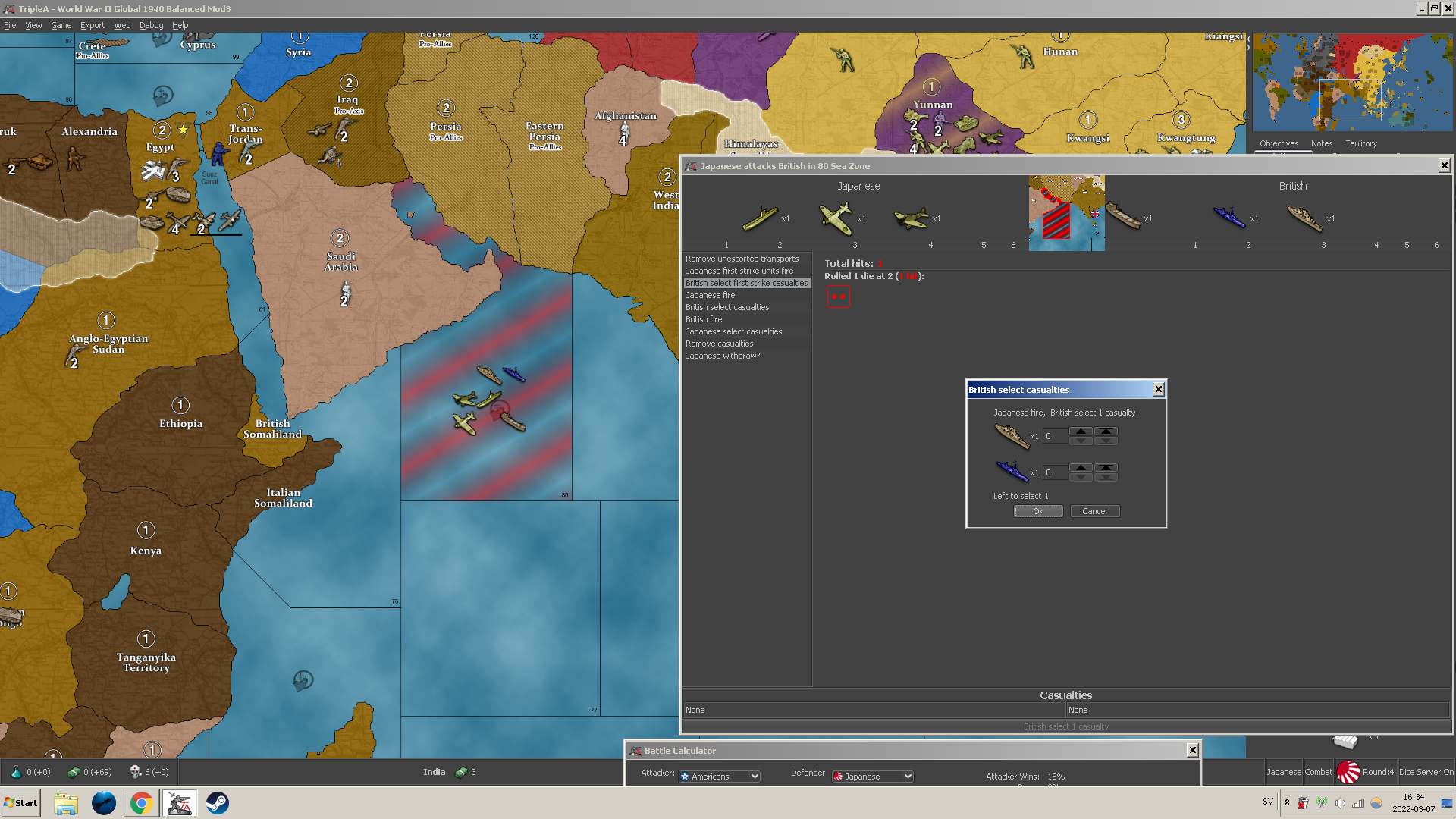Open the Defender nation dropdown
This screenshot has width=1456, height=819.
pyautogui.click(x=872, y=777)
